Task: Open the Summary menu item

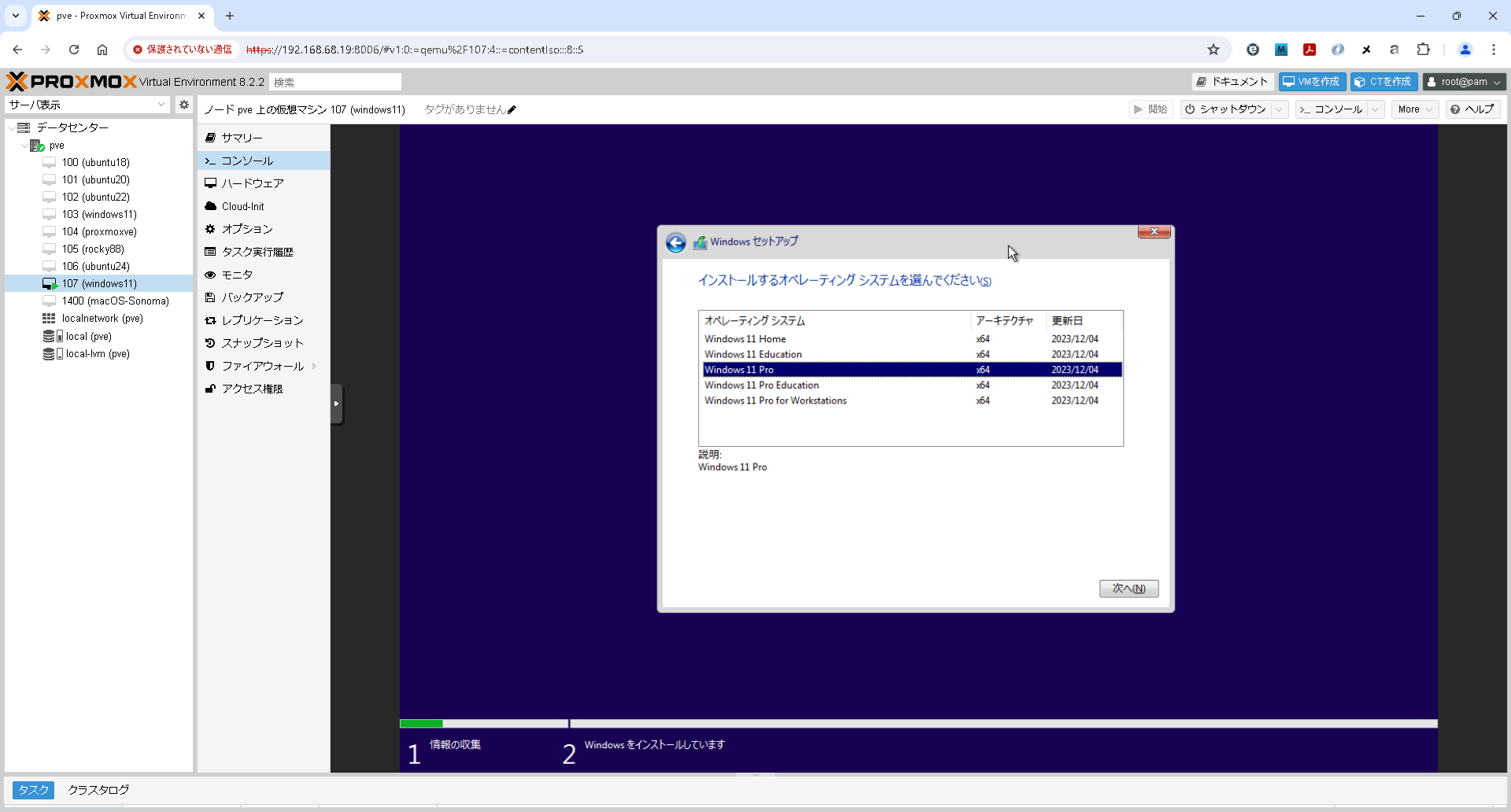Action: [x=264, y=138]
